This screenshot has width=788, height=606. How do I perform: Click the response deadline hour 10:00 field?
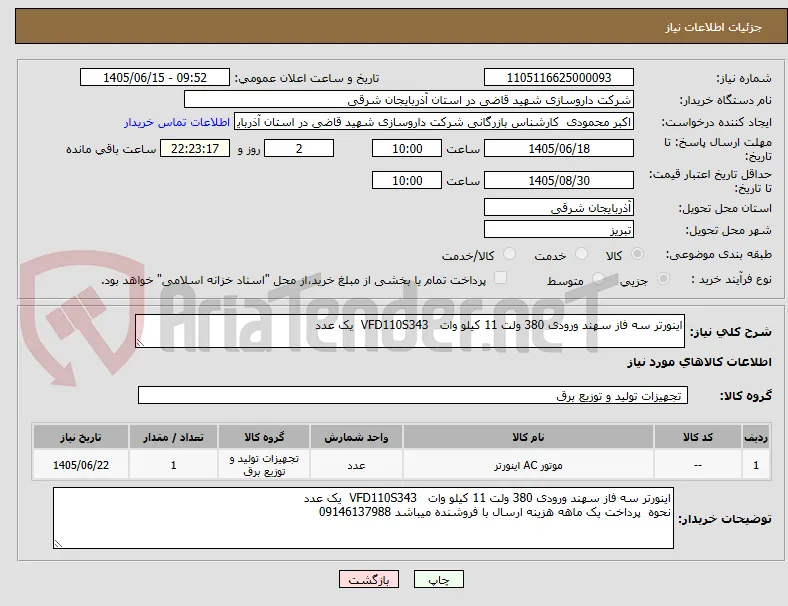407,149
